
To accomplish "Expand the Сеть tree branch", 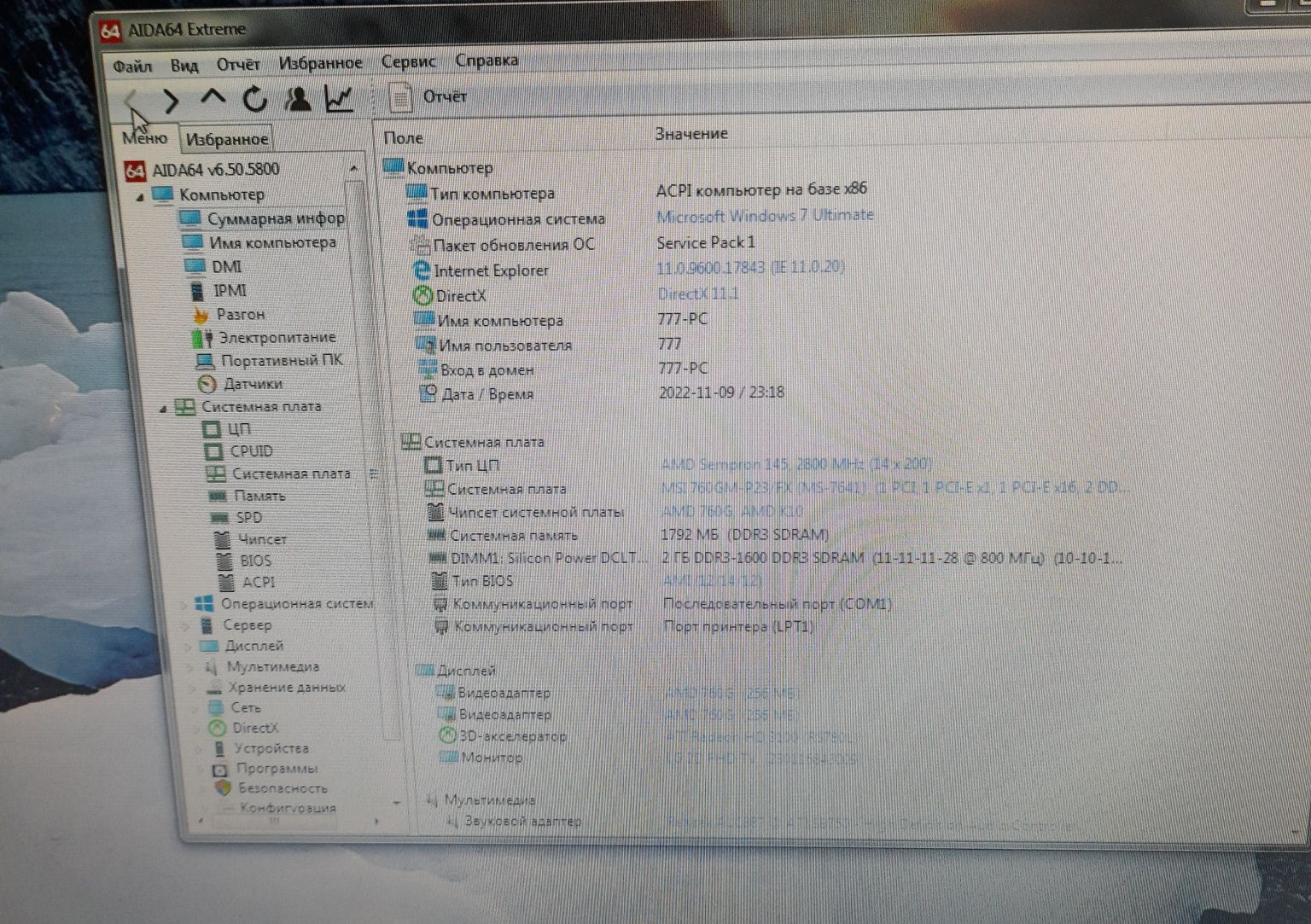I will tap(195, 708).
